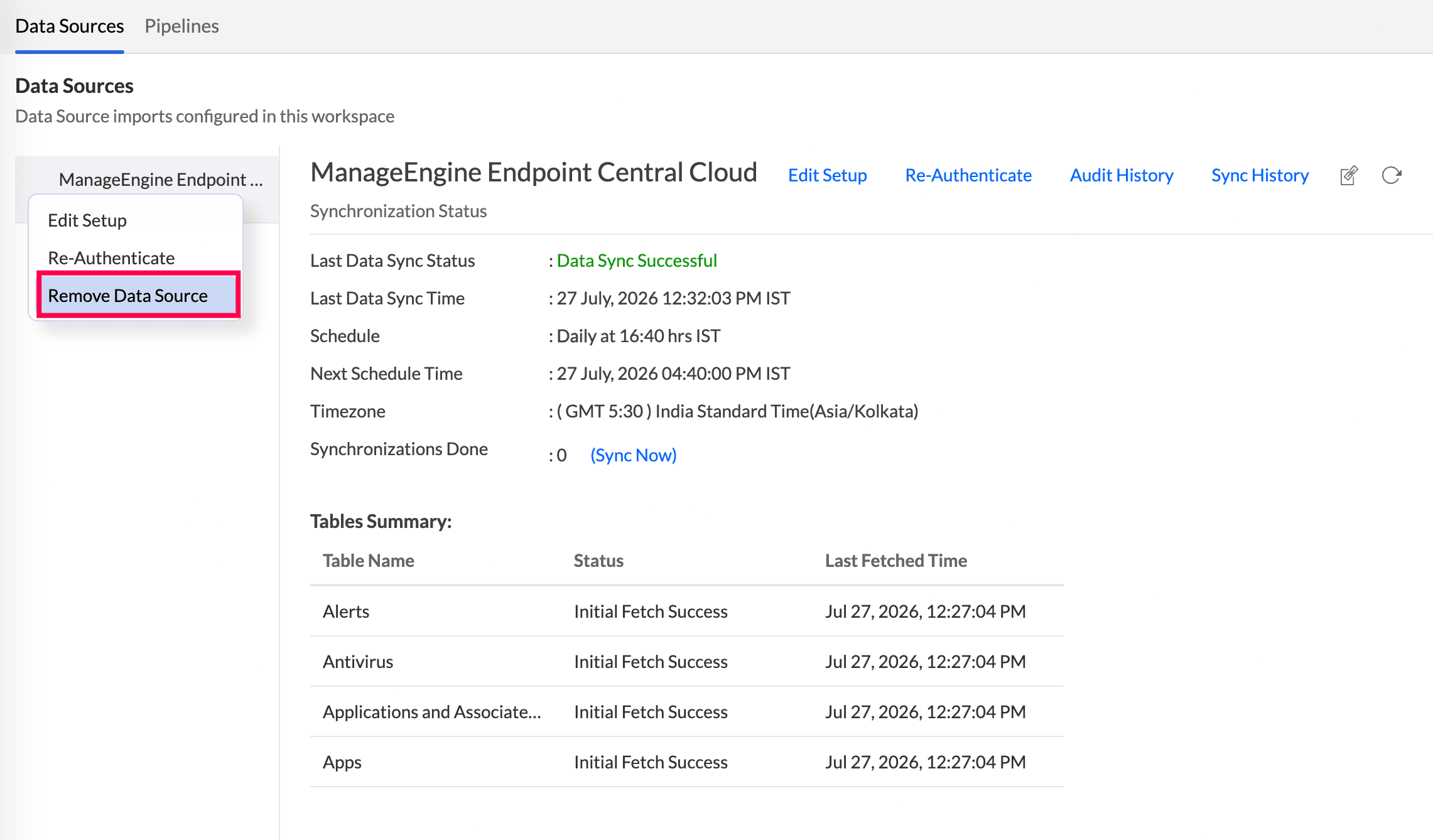Open the Sync History link

coord(1260,175)
